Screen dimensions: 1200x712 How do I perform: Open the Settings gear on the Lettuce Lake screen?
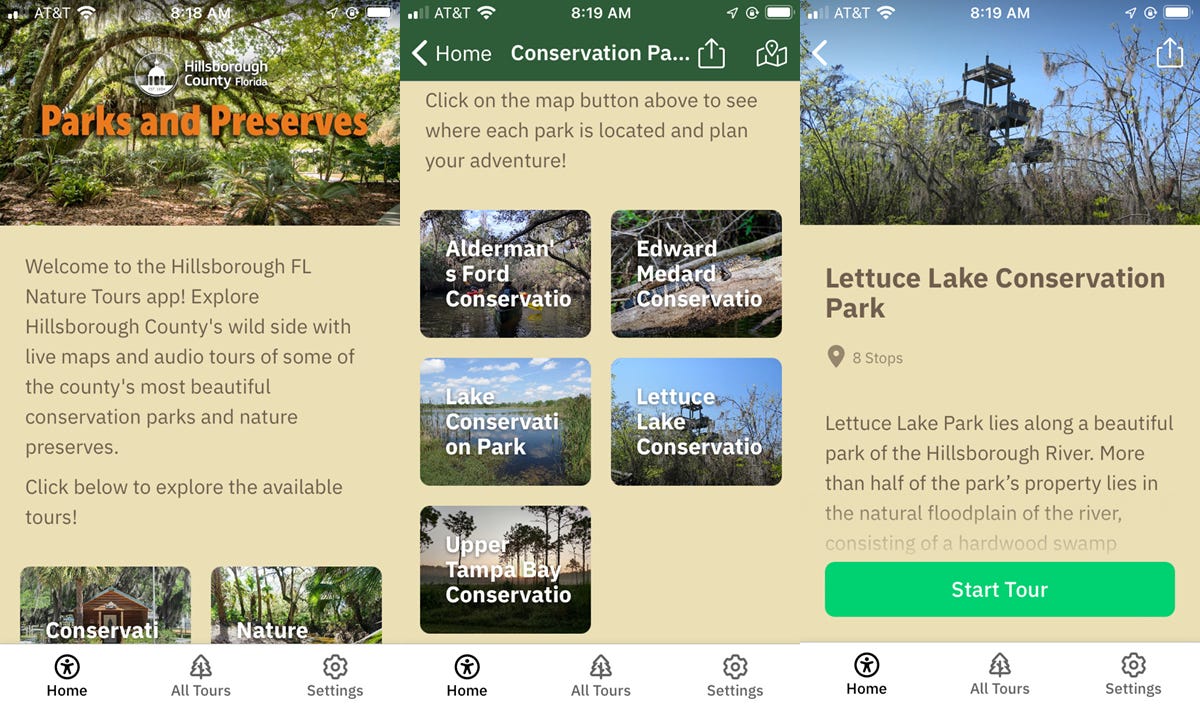[1133, 666]
